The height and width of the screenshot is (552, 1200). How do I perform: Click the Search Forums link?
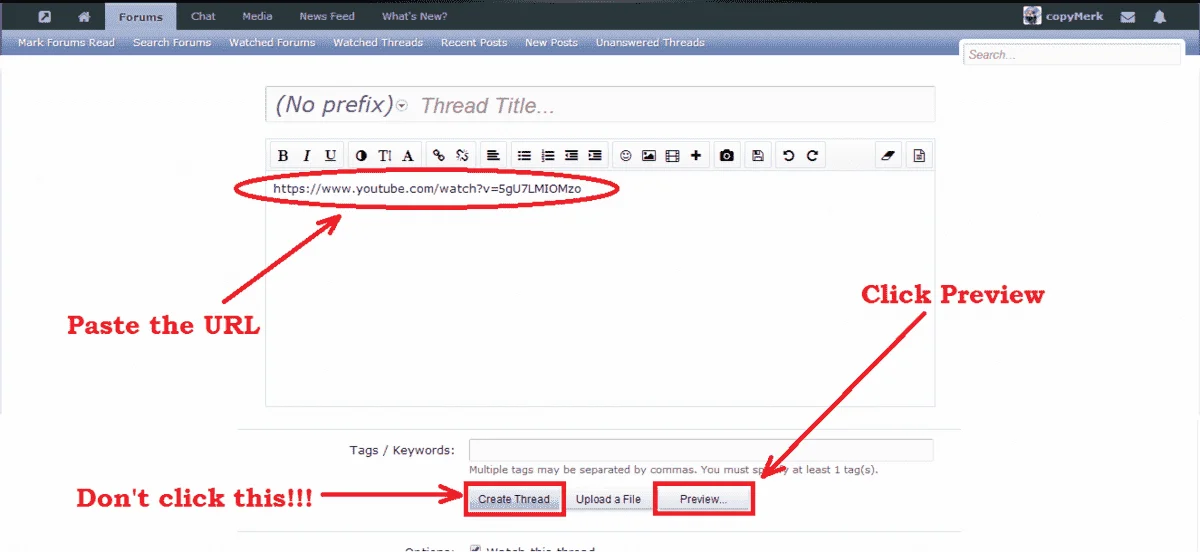[172, 43]
